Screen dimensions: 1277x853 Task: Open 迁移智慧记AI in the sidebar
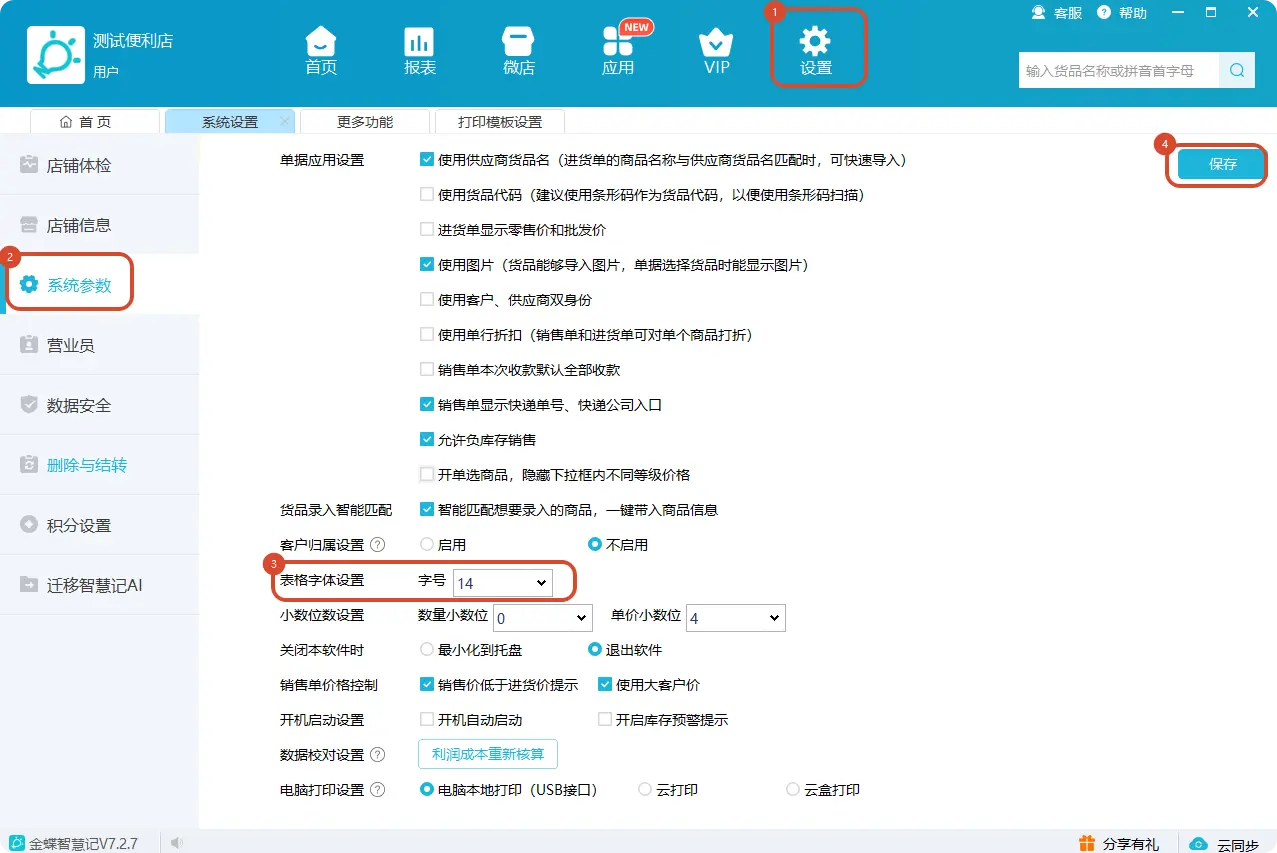(100, 585)
